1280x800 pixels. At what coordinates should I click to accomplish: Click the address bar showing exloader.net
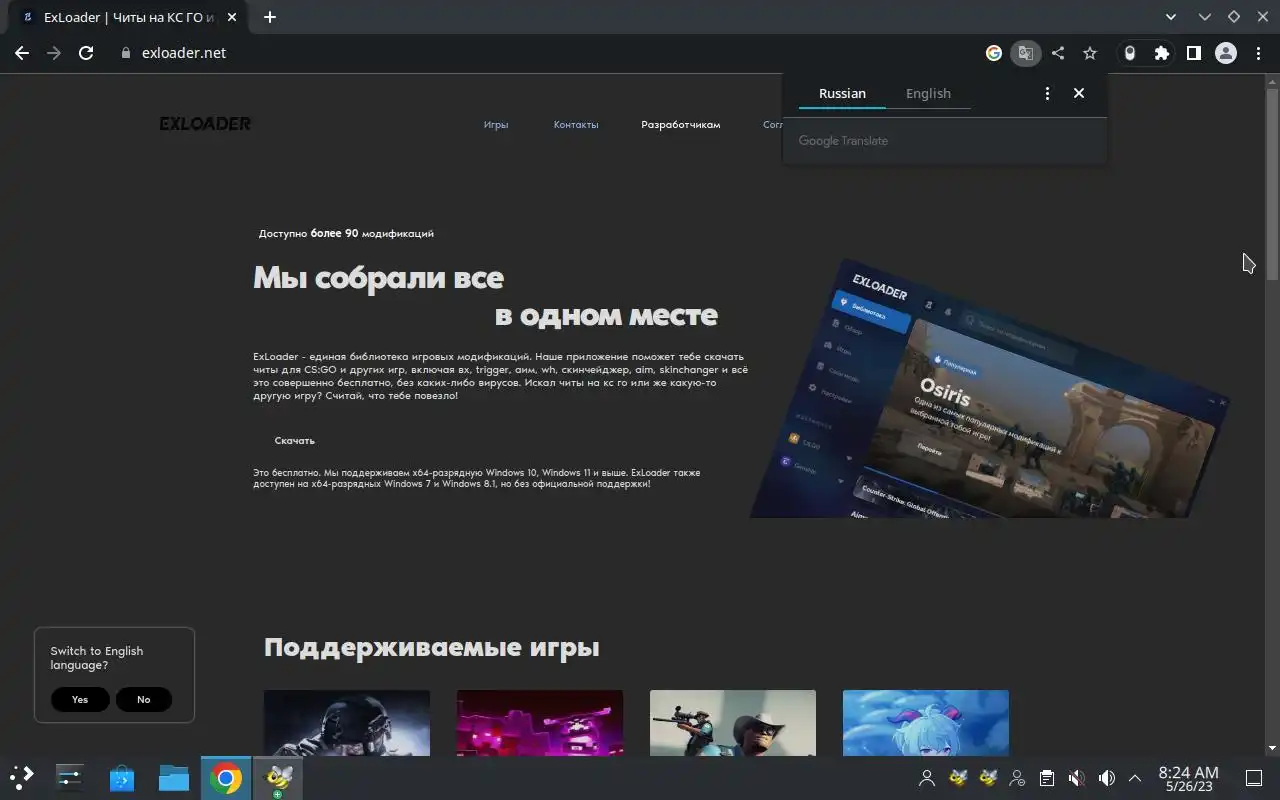545,53
